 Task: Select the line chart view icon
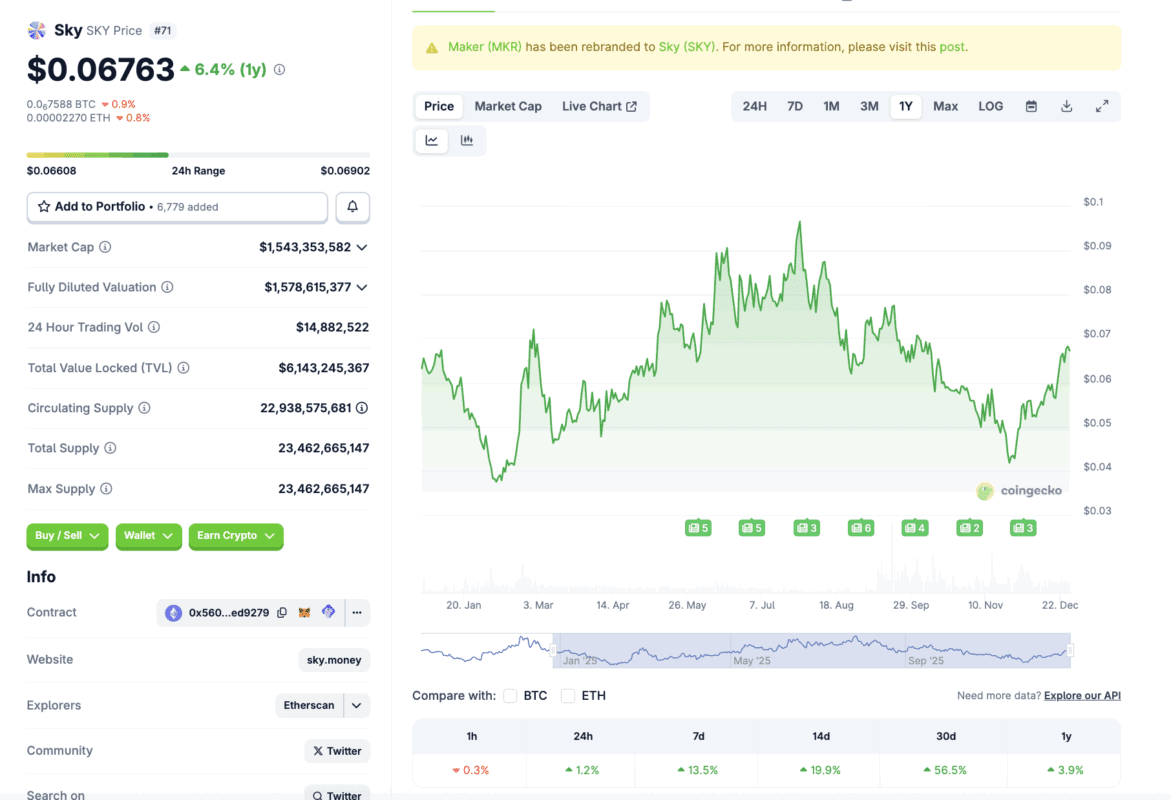click(x=432, y=141)
